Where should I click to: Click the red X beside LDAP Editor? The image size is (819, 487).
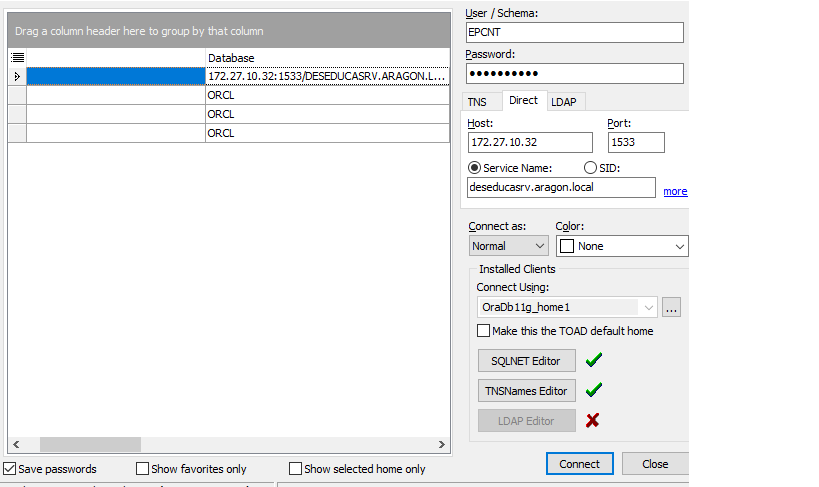point(593,420)
